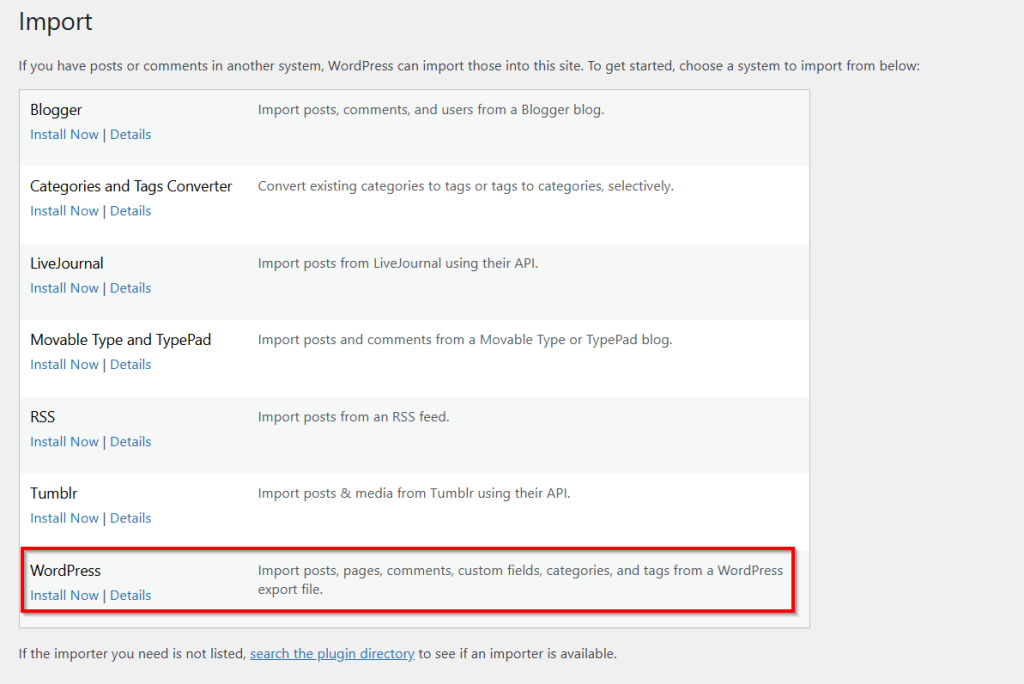The height and width of the screenshot is (684, 1024).
Task: Install the Tumblr importer now
Action: pos(64,518)
